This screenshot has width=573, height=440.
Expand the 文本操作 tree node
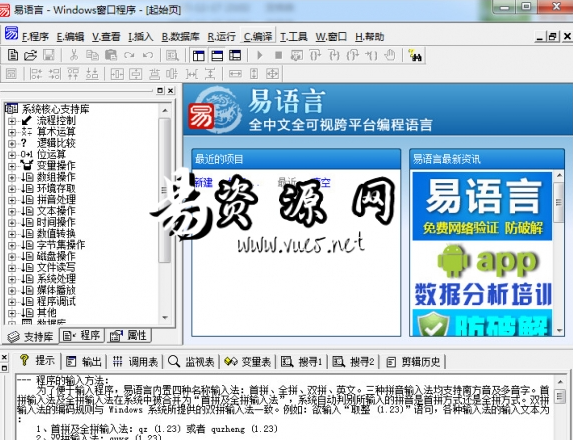(12, 211)
